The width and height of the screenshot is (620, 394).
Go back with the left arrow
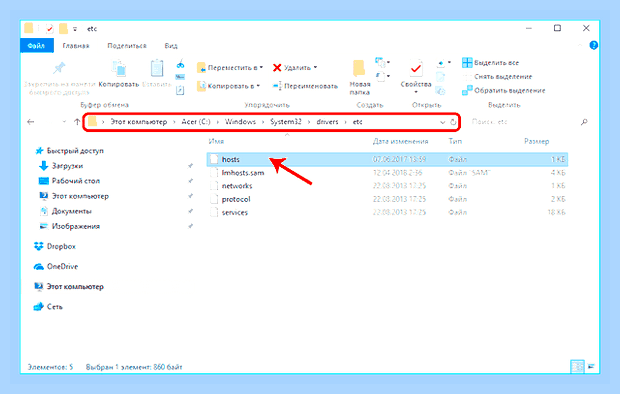tap(30, 122)
